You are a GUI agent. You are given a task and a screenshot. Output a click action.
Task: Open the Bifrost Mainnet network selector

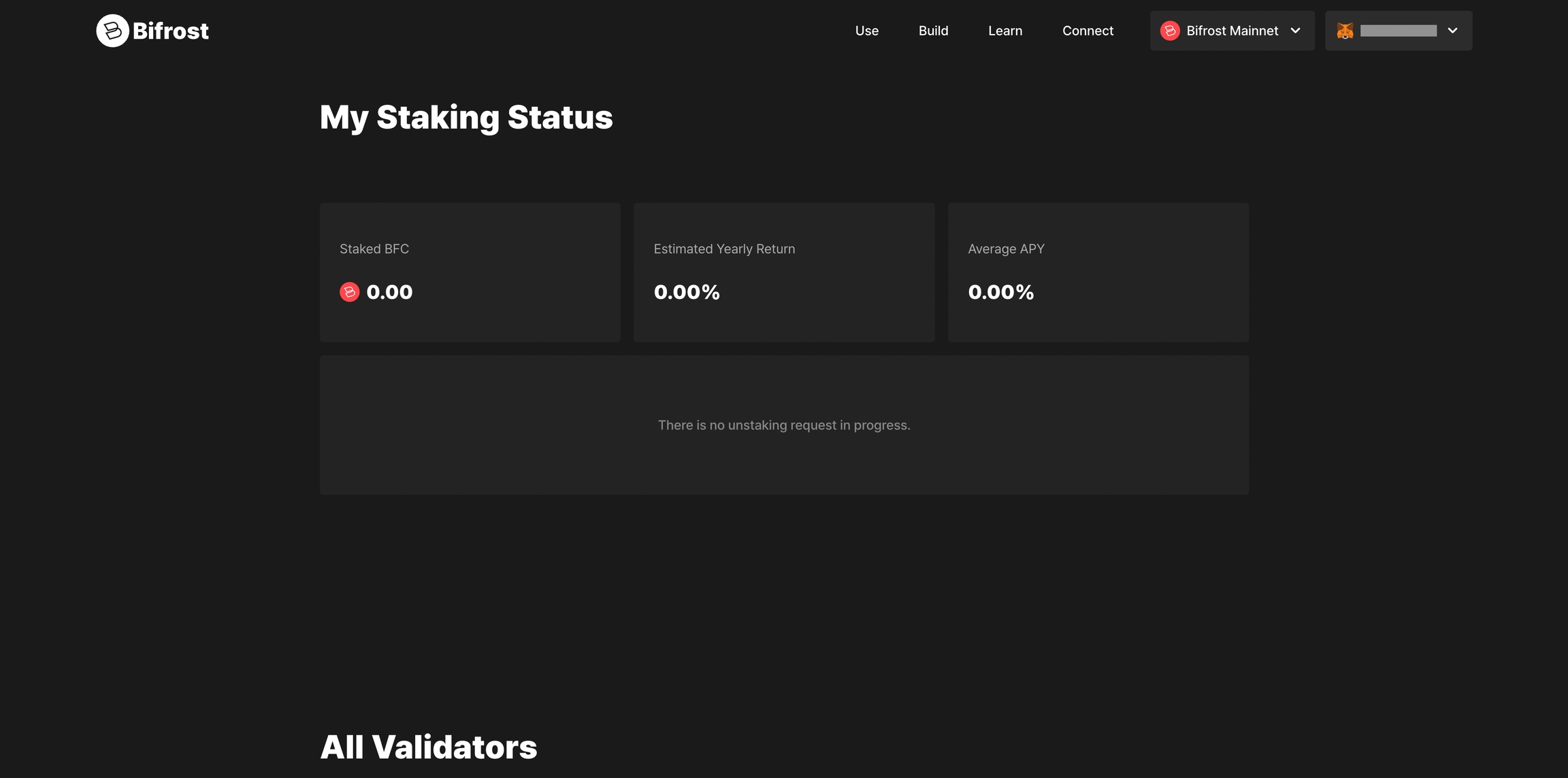pos(1232,31)
